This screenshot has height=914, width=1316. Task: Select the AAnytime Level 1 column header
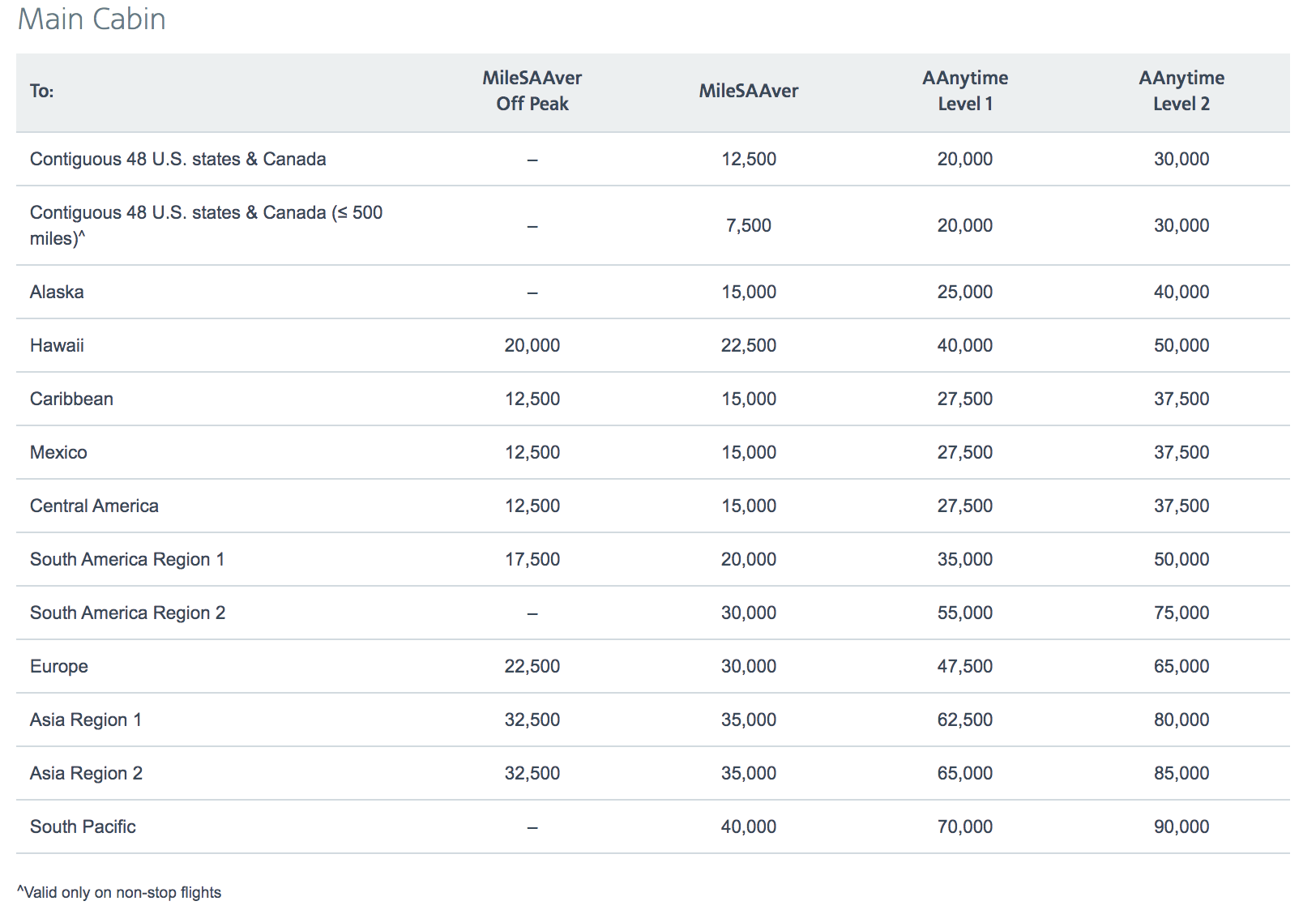pyautogui.click(x=965, y=91)
